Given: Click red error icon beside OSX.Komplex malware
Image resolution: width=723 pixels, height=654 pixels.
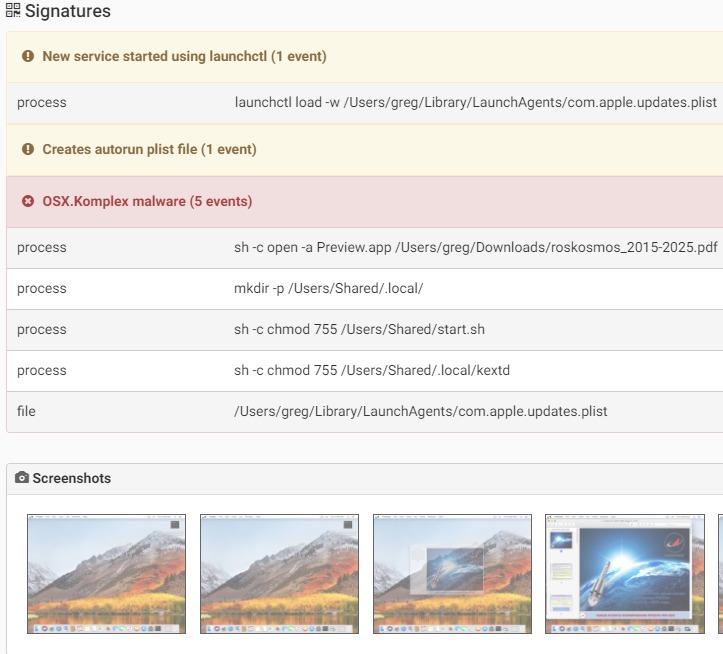Looking at the screenshot, I should point(28,201).
